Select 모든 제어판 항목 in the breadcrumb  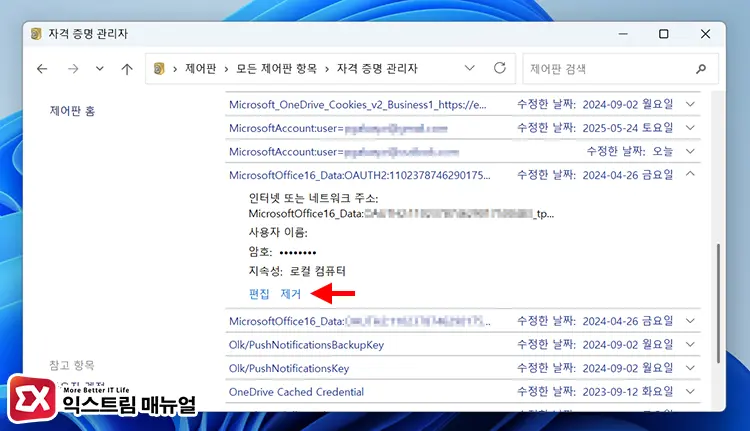click(x=276, y=69)
